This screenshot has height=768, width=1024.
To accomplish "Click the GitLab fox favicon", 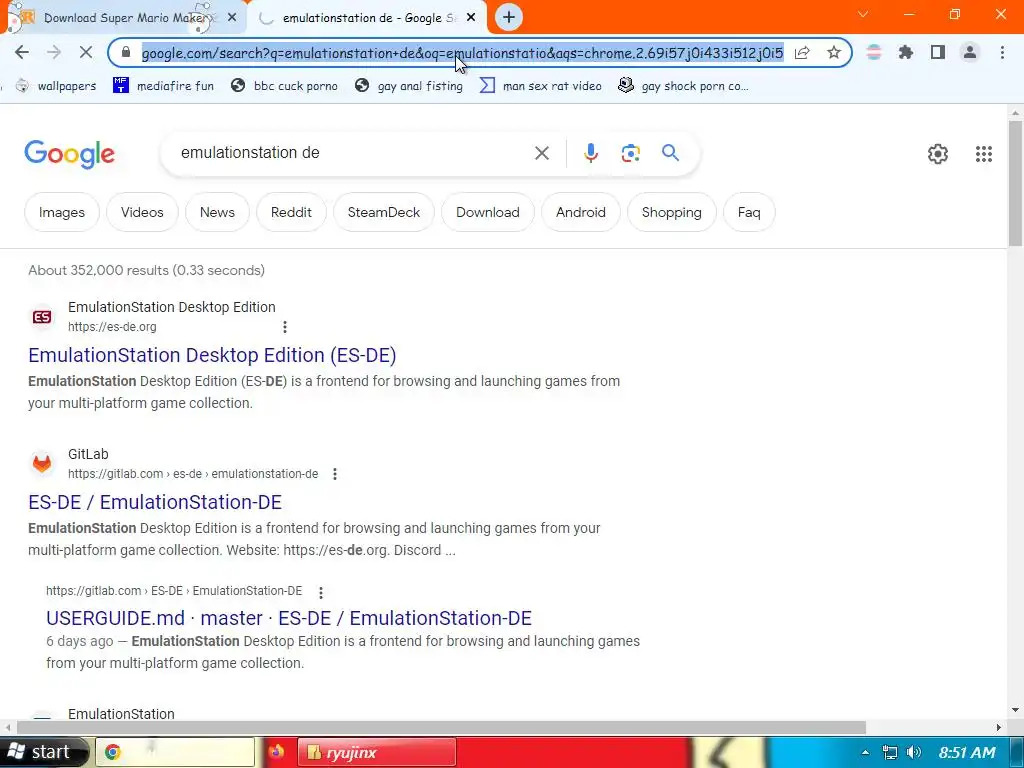I will pos(42,464).
